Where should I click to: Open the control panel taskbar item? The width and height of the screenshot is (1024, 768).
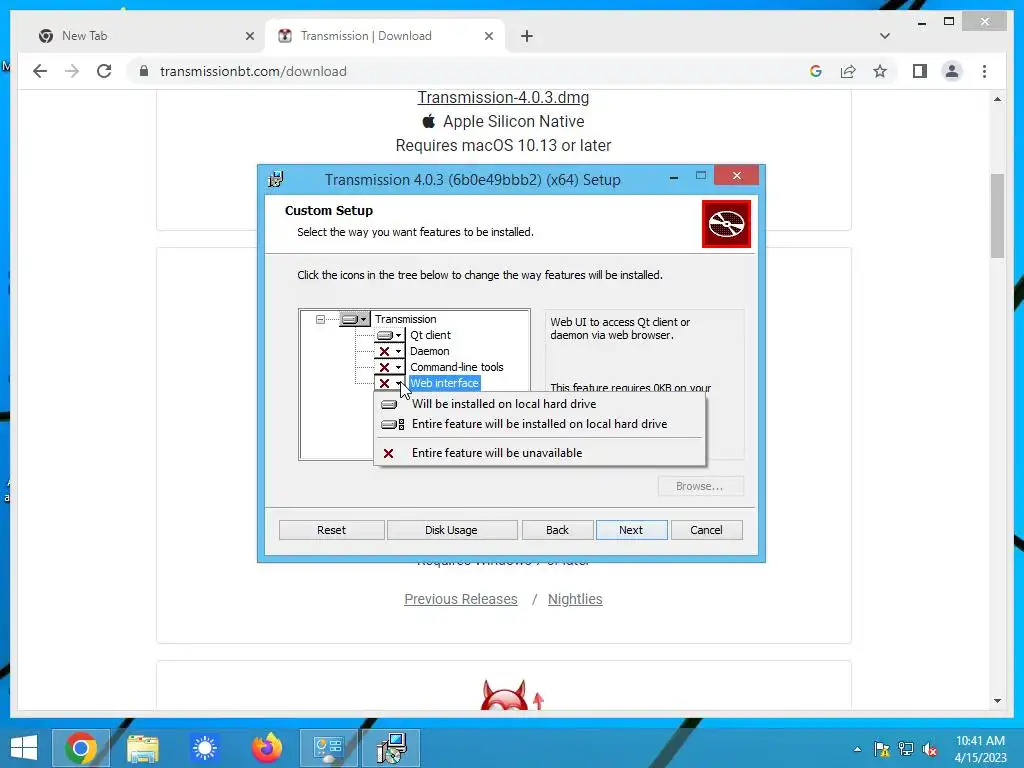pos(328,748)
